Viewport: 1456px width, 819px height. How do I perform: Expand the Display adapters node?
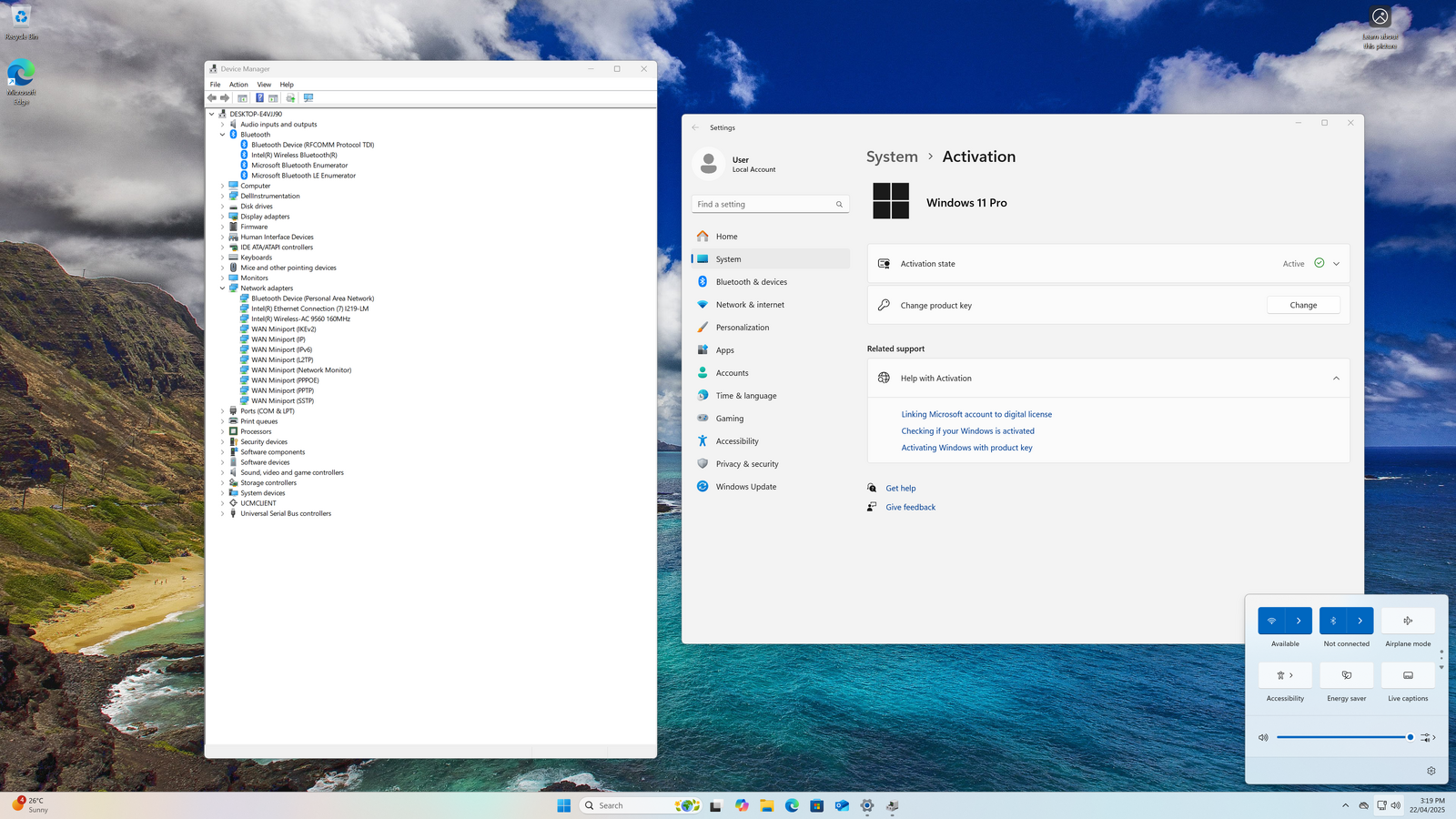222,217
